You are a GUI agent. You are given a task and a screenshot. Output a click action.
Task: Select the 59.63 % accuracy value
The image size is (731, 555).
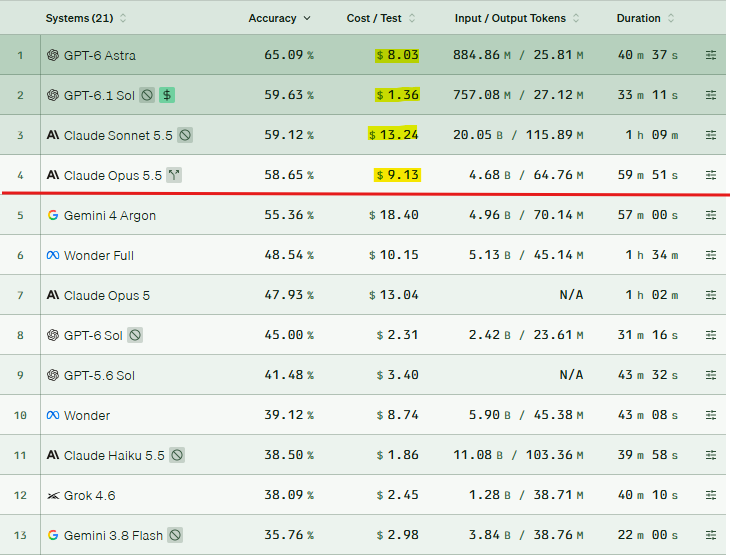(x=289, y=95)
